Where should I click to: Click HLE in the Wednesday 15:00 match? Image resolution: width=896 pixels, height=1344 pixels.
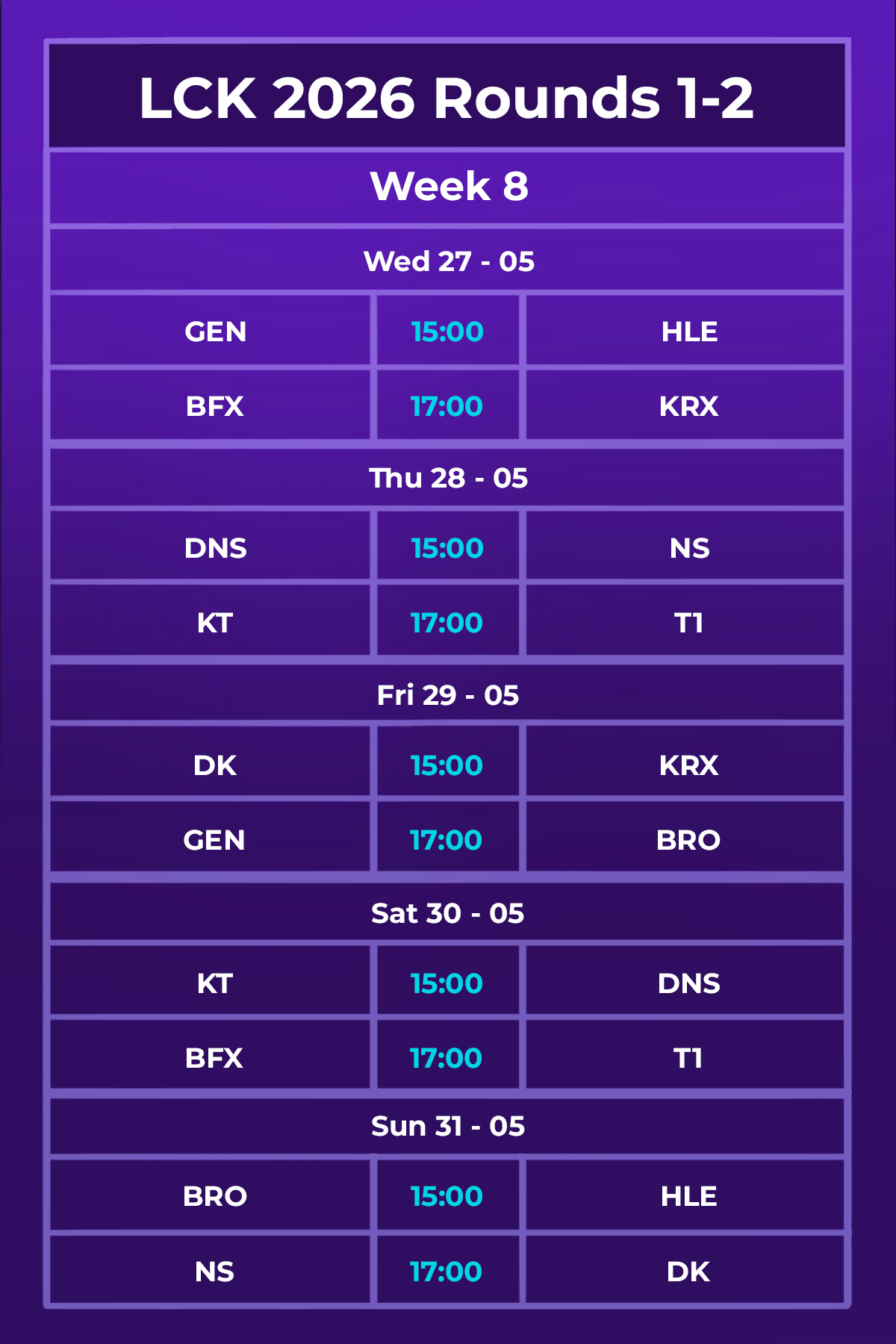click(689, 332)
